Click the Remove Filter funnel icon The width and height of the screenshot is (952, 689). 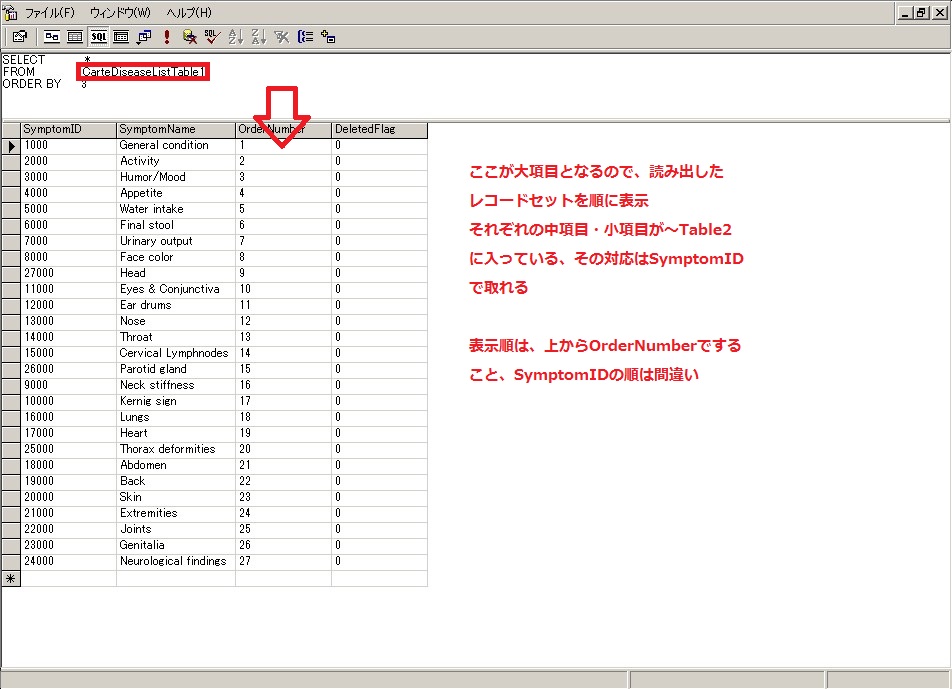pyautogui.click(x=282, y=37)
